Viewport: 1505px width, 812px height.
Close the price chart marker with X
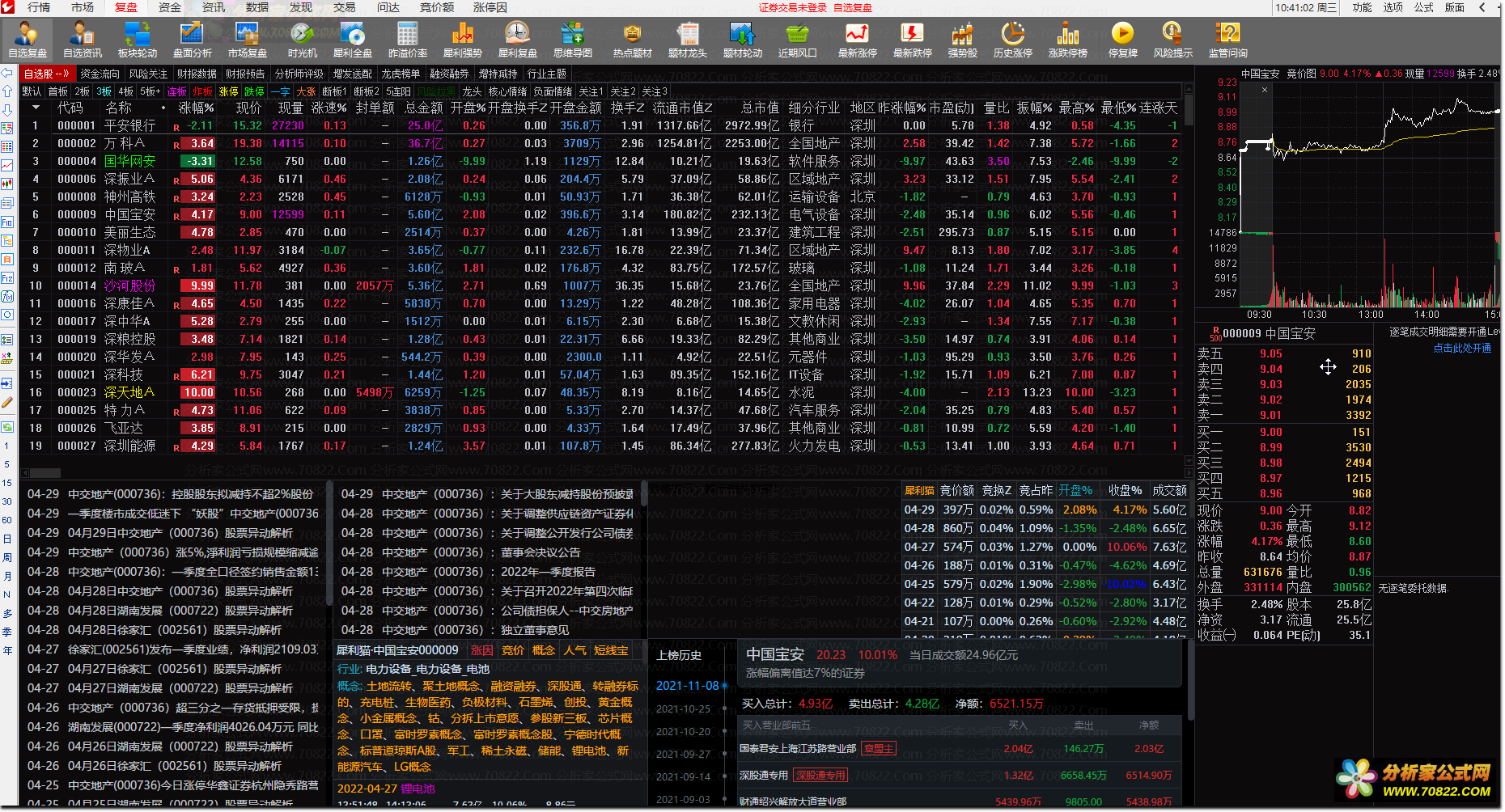(x=1265, y=90)
